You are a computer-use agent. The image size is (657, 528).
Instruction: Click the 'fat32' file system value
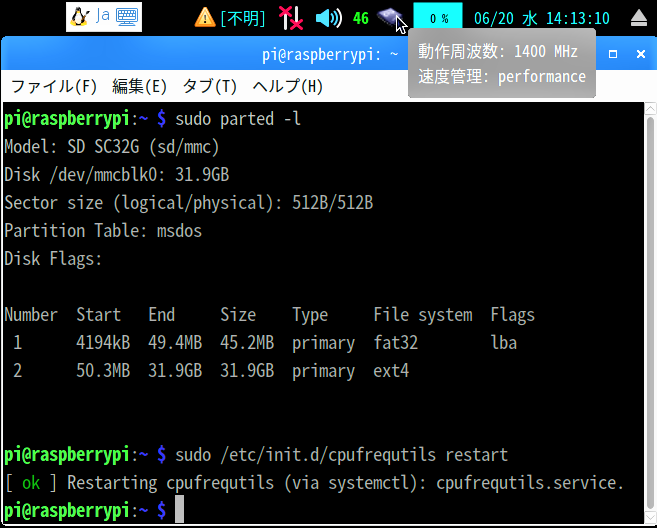[396, 343]
